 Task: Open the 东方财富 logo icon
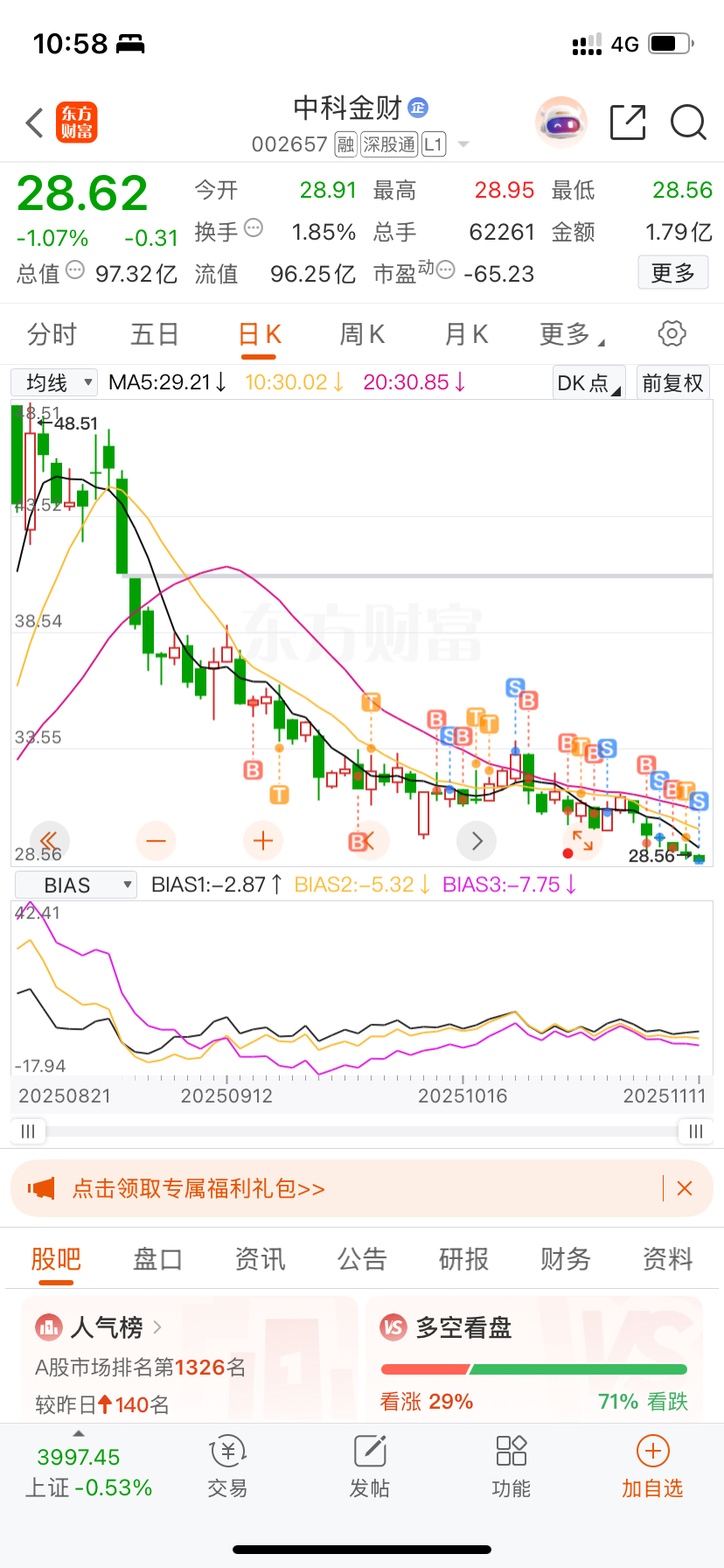pyautogui.click(x=76, y=122)
